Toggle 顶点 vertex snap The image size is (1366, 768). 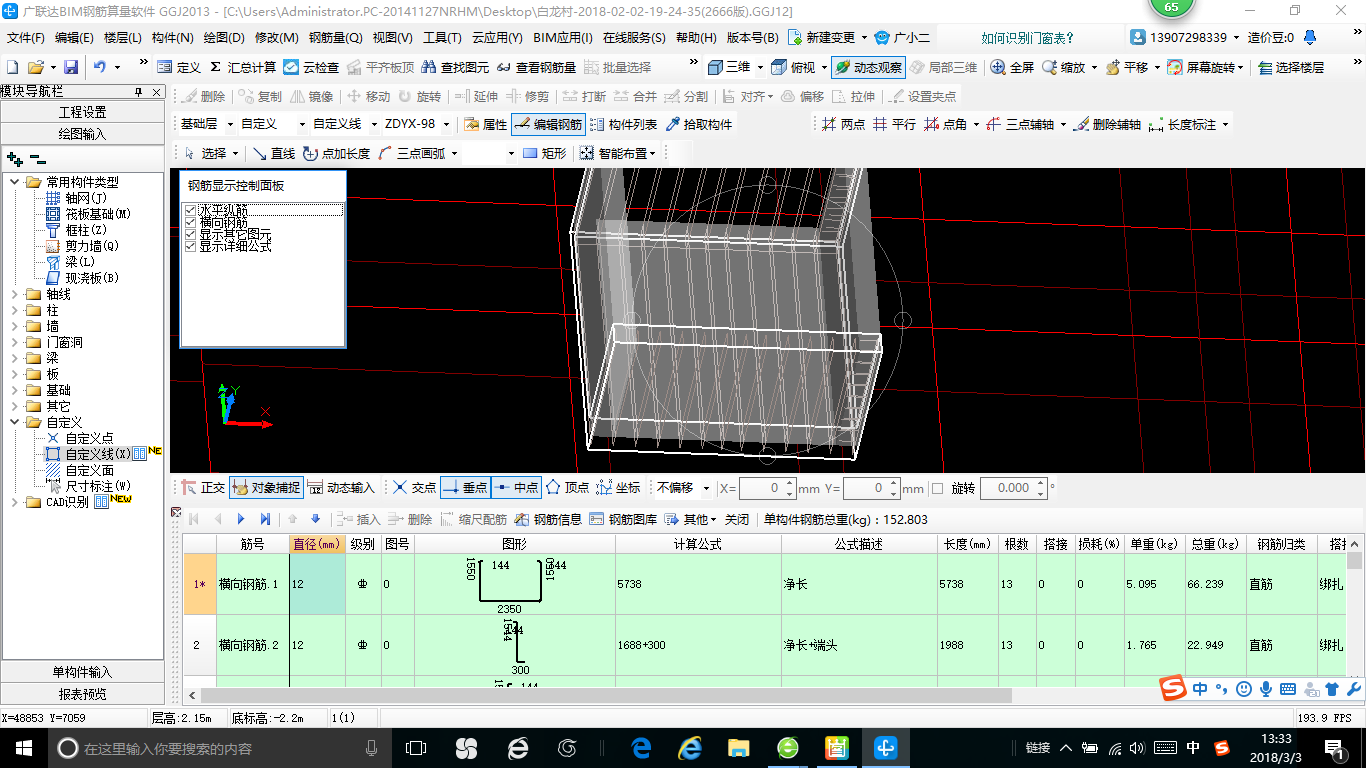pyautogui.click(x=567, y=487)
